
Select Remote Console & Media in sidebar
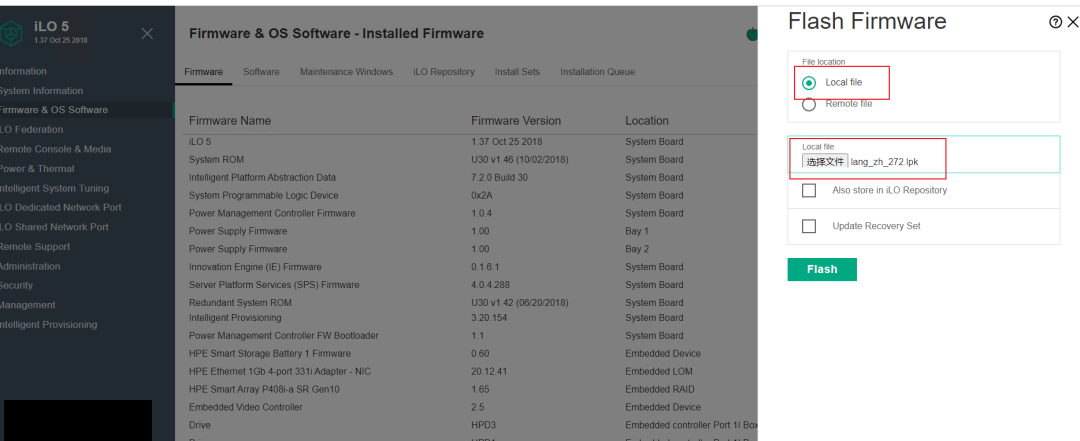click(x=55, y=149)
